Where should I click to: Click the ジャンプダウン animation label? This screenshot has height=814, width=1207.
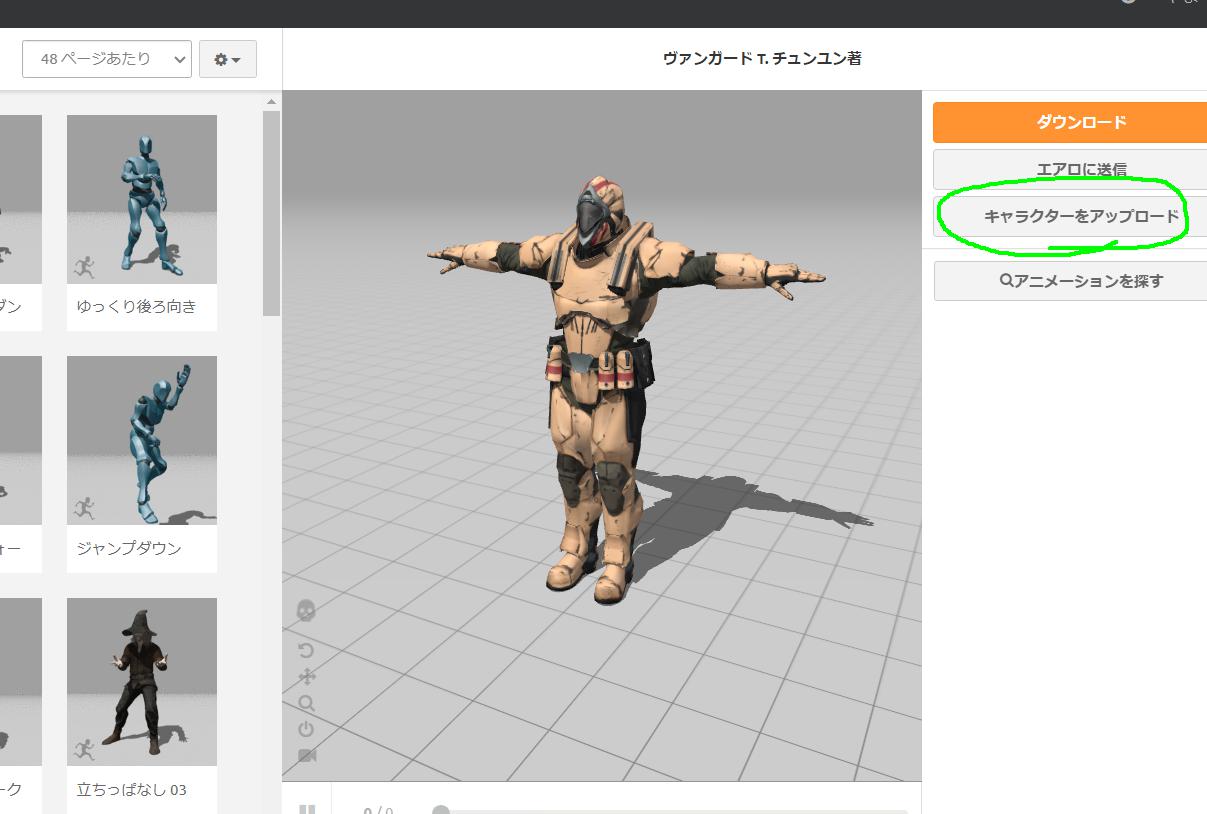click(129, 549)
